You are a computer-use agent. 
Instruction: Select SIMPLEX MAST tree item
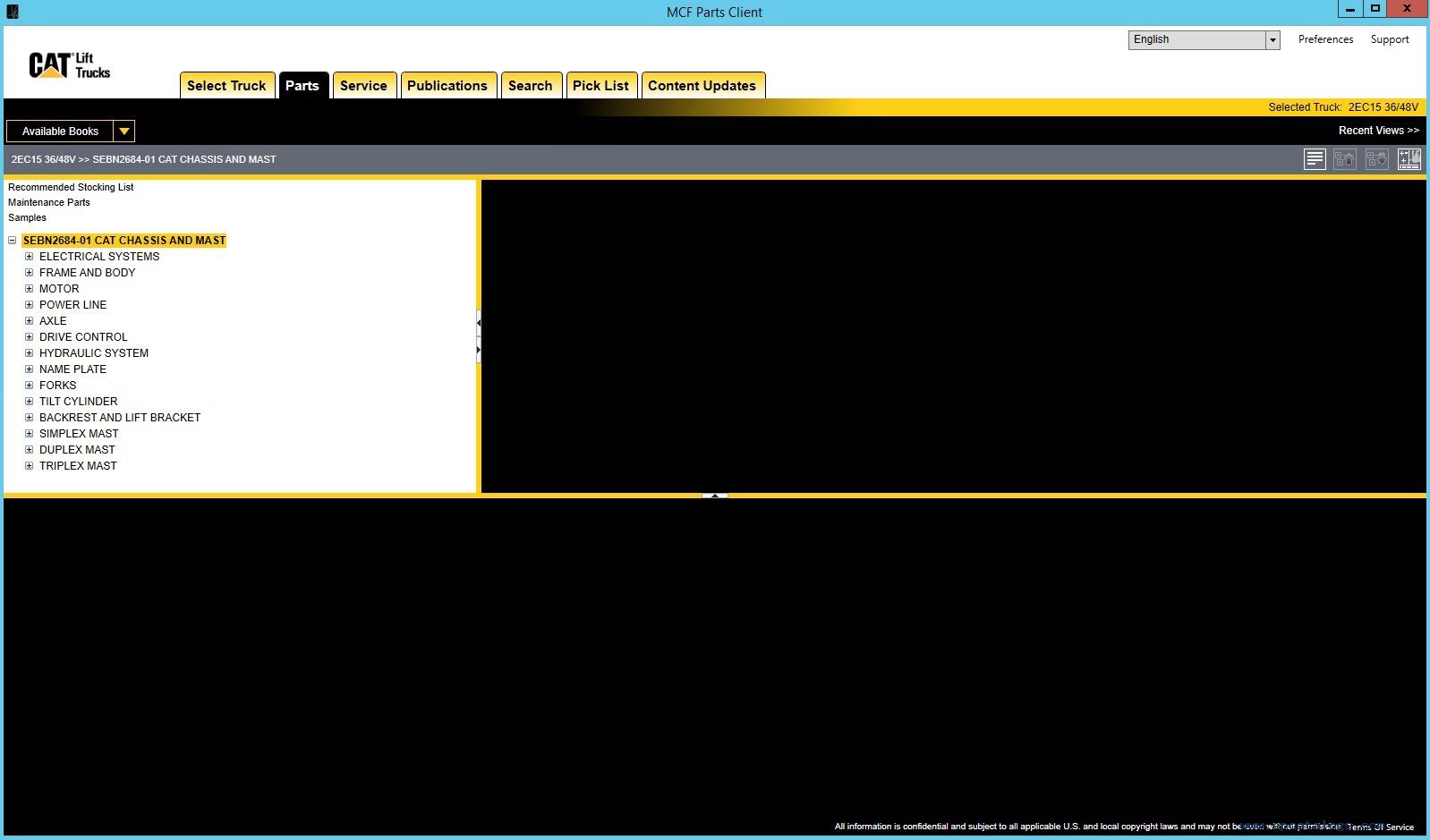(79, 434)
